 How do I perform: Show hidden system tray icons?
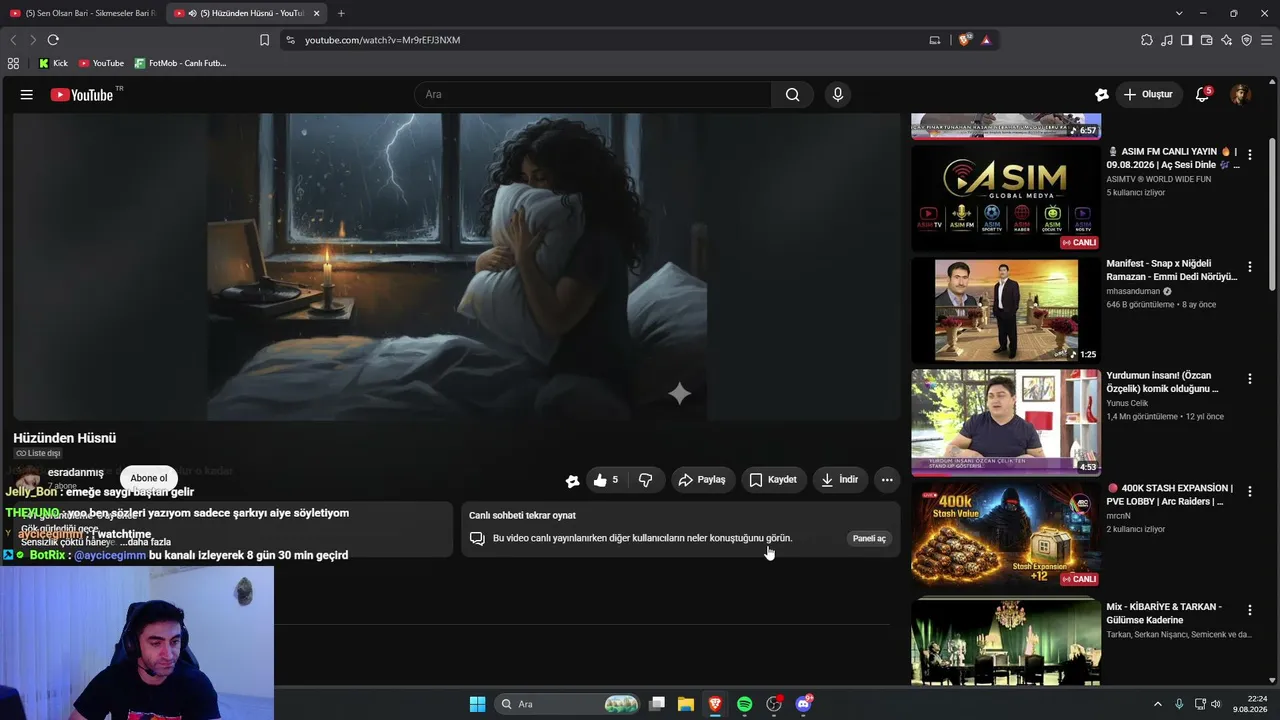[x=1158, y=704]
